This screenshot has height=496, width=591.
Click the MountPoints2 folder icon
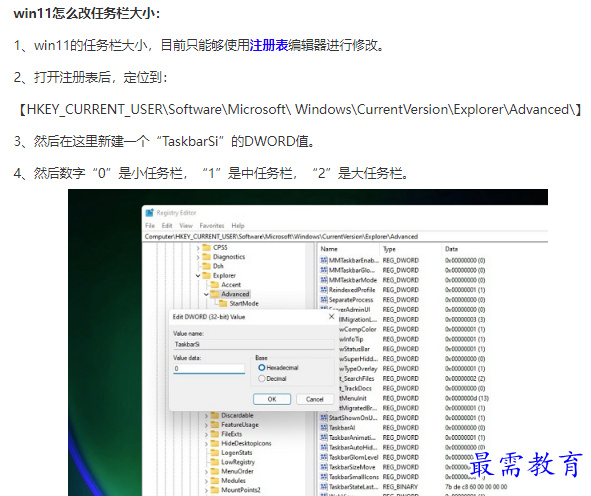pos(215,490)
